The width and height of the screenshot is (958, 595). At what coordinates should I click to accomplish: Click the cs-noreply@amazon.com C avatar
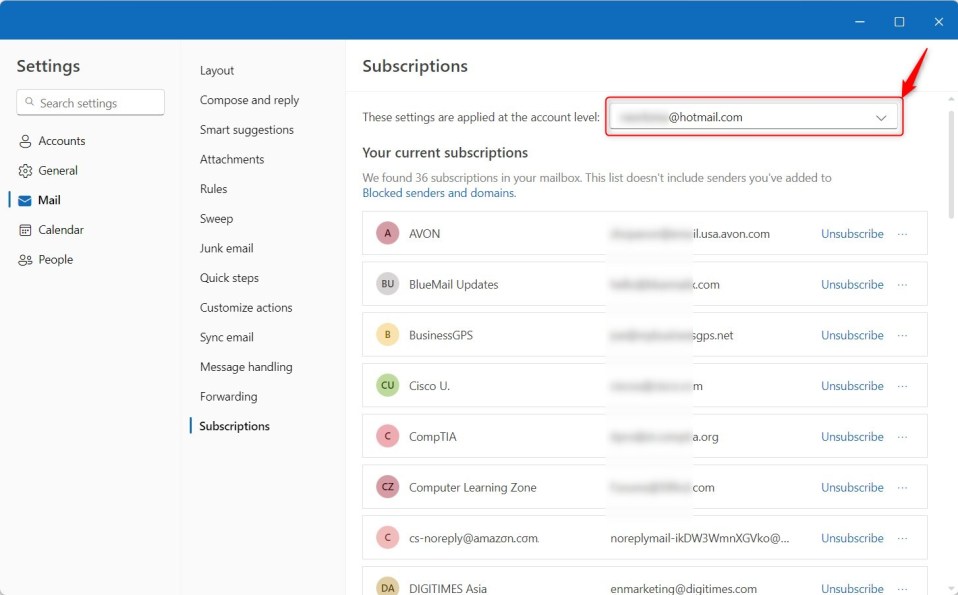point(387,537)
